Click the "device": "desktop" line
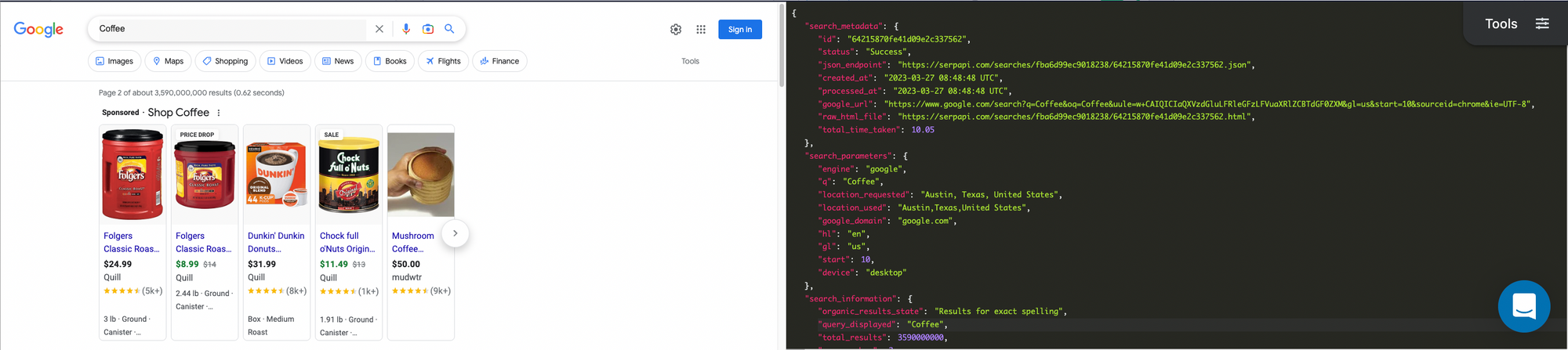The image size is (1568, 350). (x=863, y=272)
